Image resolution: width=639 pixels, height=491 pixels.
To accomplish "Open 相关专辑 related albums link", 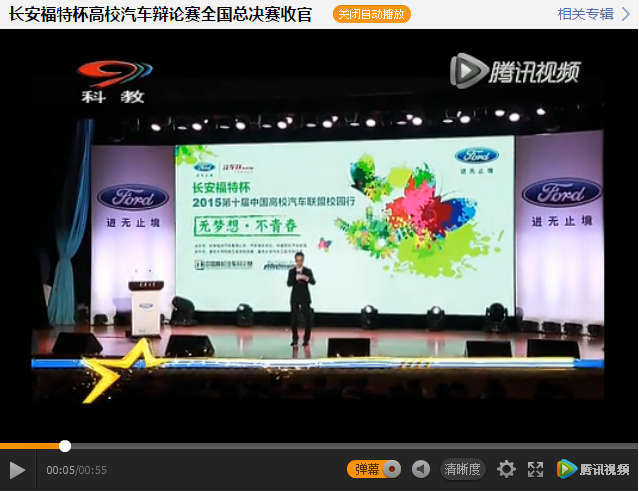I will coord(585,14).
